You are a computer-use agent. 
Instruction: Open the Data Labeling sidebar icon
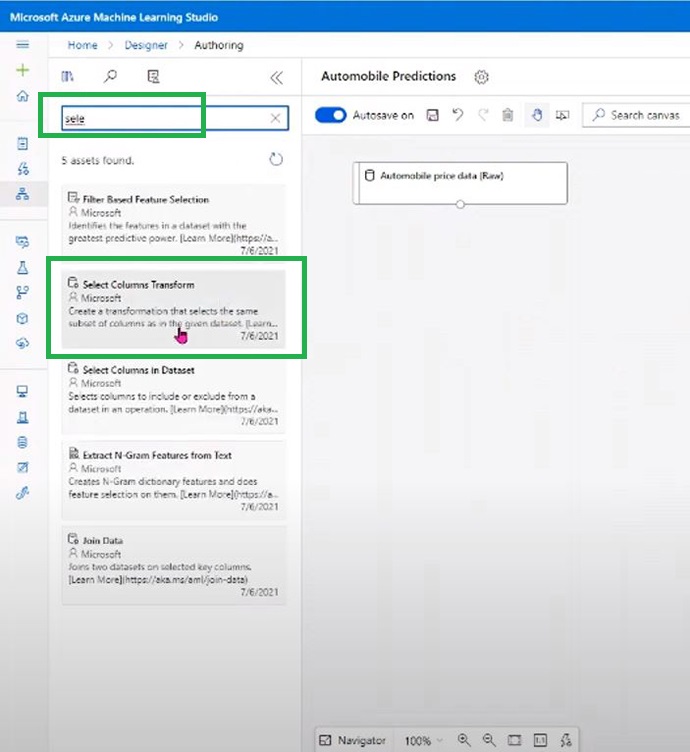[x=23, y=467]
